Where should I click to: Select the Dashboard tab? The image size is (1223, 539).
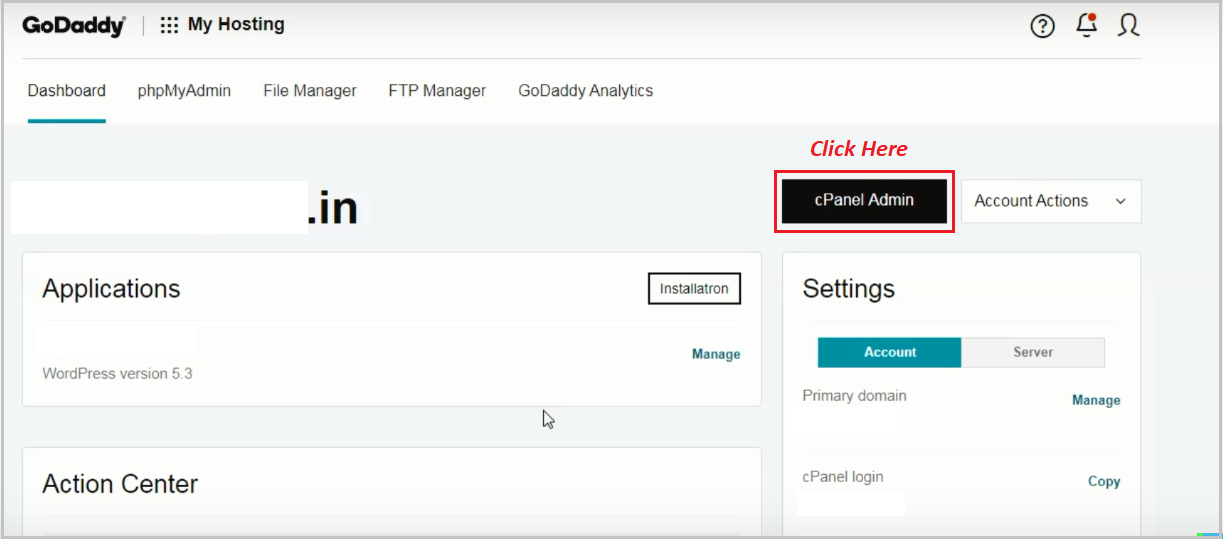[67, 91]
